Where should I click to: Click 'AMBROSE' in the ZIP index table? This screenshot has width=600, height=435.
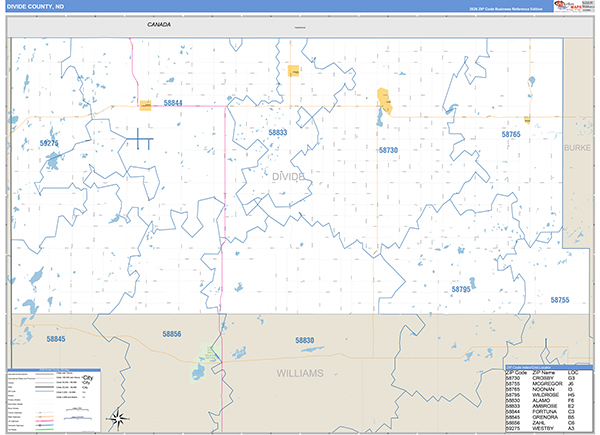(545, 406)
